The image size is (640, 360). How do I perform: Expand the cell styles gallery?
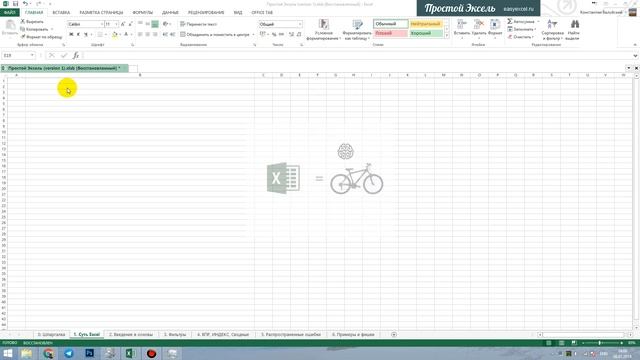(447, 36)
